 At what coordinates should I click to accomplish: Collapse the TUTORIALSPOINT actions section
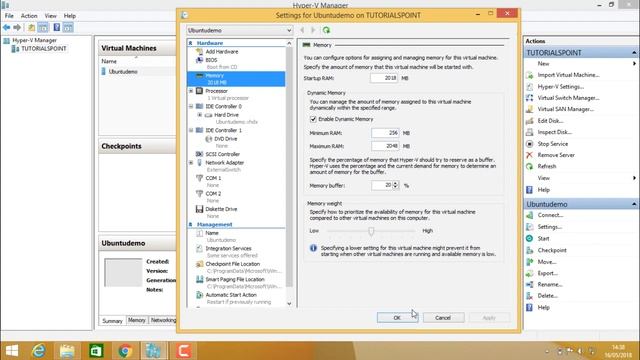pos(634,53)
